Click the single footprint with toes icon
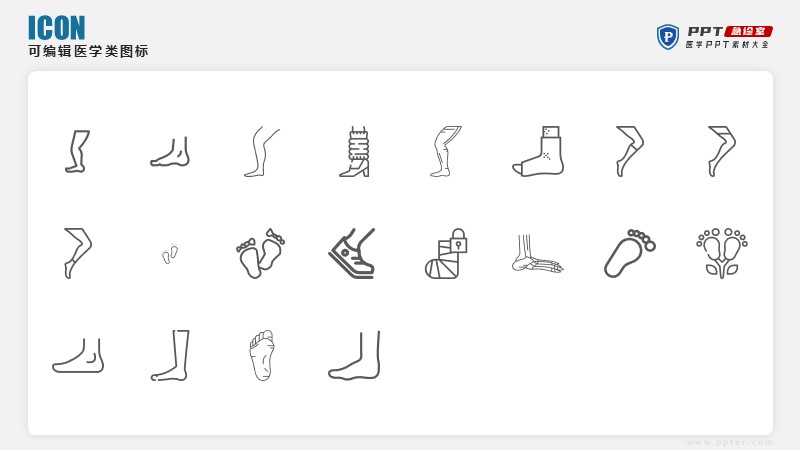The width and height of the screenshot is (800, 450). pyautogui.click(x=630, y=253)
